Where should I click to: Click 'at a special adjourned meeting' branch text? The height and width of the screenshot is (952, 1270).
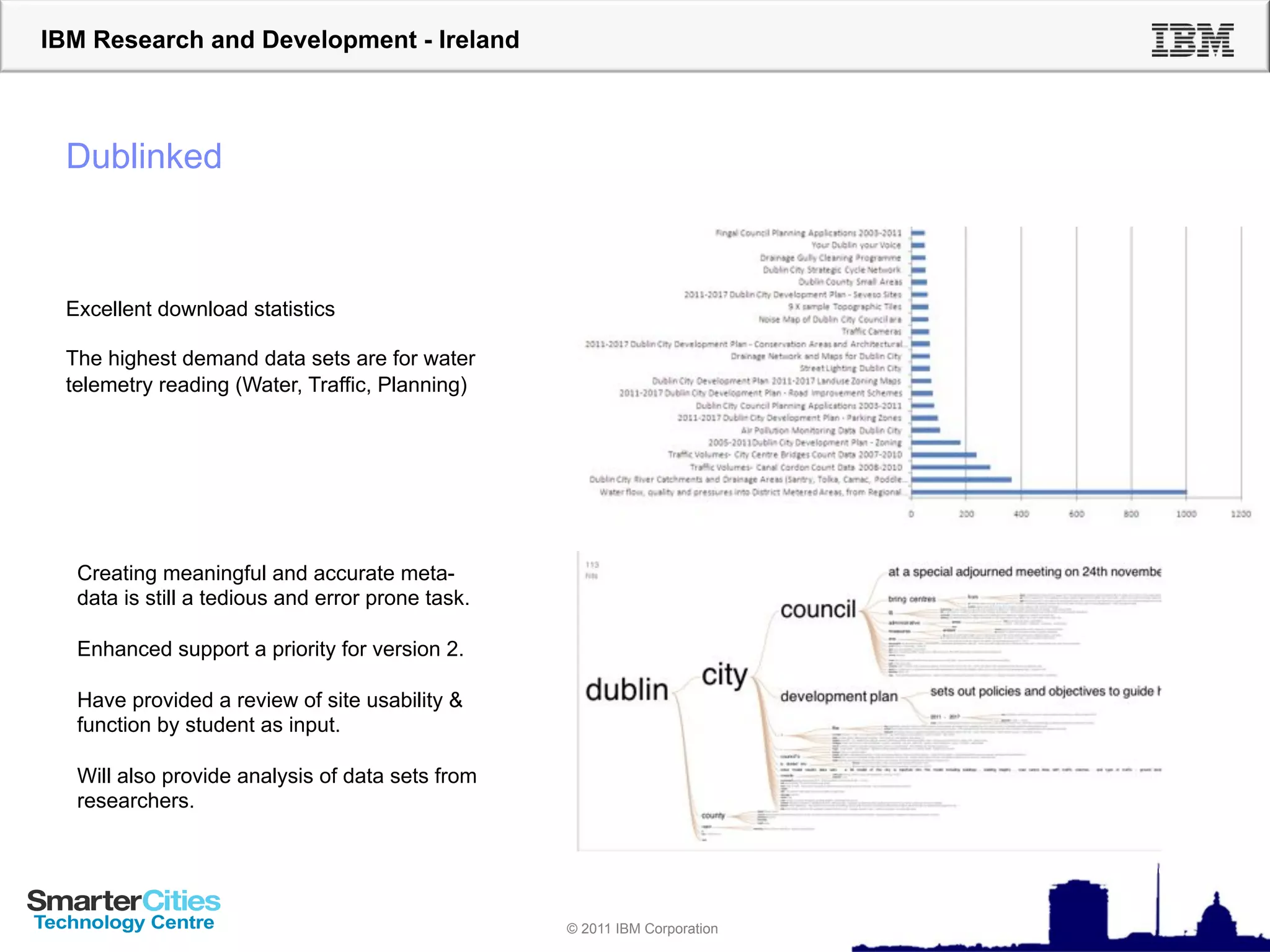[x=1024, y=571]
